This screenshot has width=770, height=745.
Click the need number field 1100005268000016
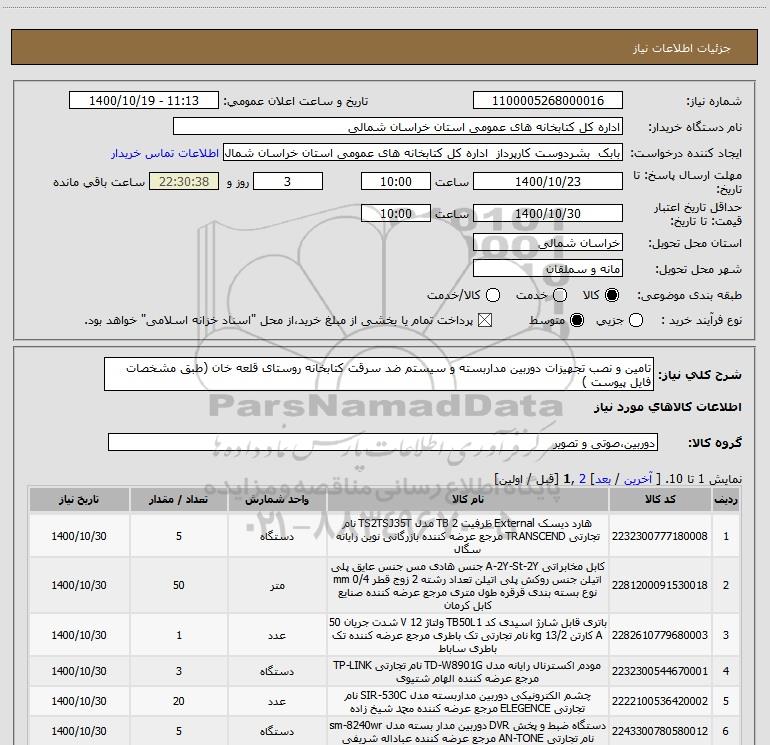coord(548,101)
